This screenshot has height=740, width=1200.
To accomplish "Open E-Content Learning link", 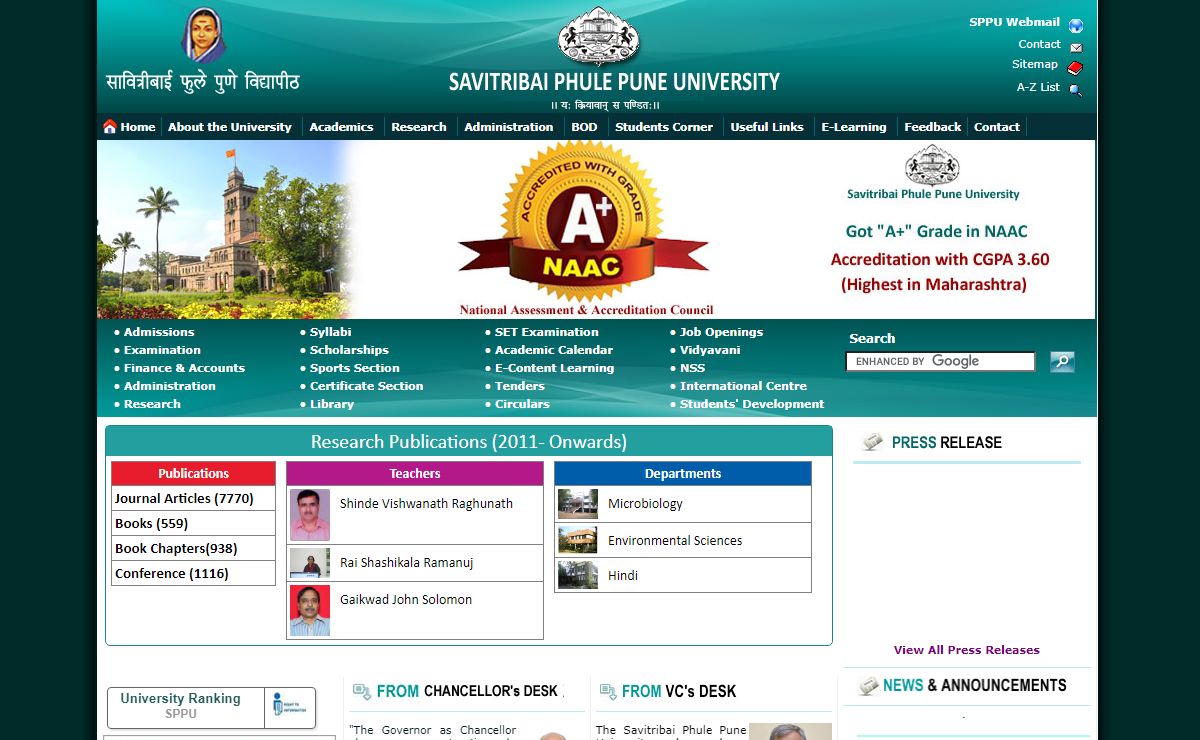I will (554, 368).
